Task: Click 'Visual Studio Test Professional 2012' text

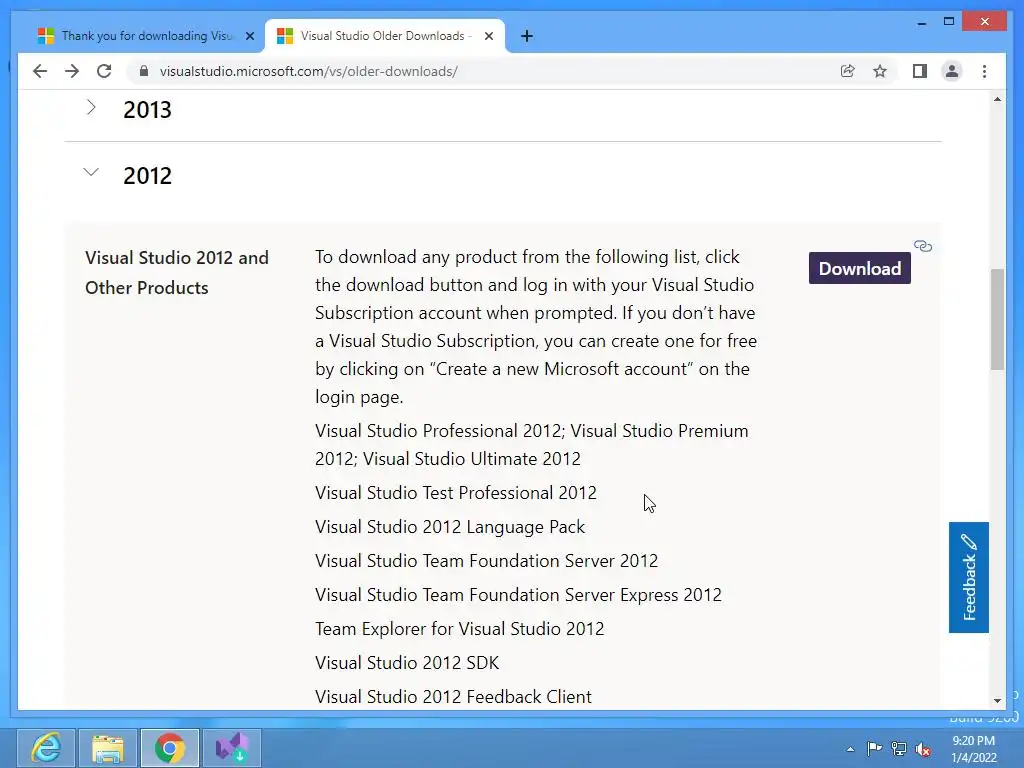Action: point(456,493)
